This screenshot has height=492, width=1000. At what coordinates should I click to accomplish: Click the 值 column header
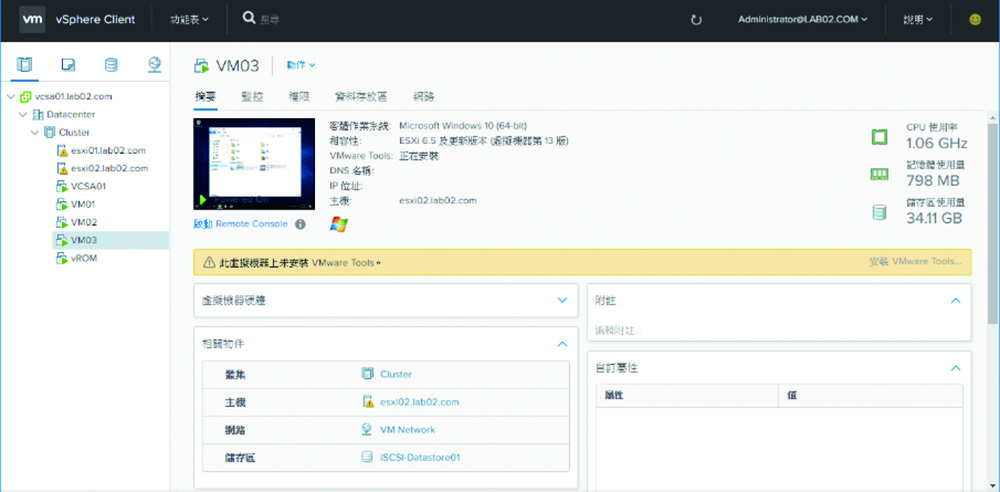pyautogui.click(x=871, y=395)
